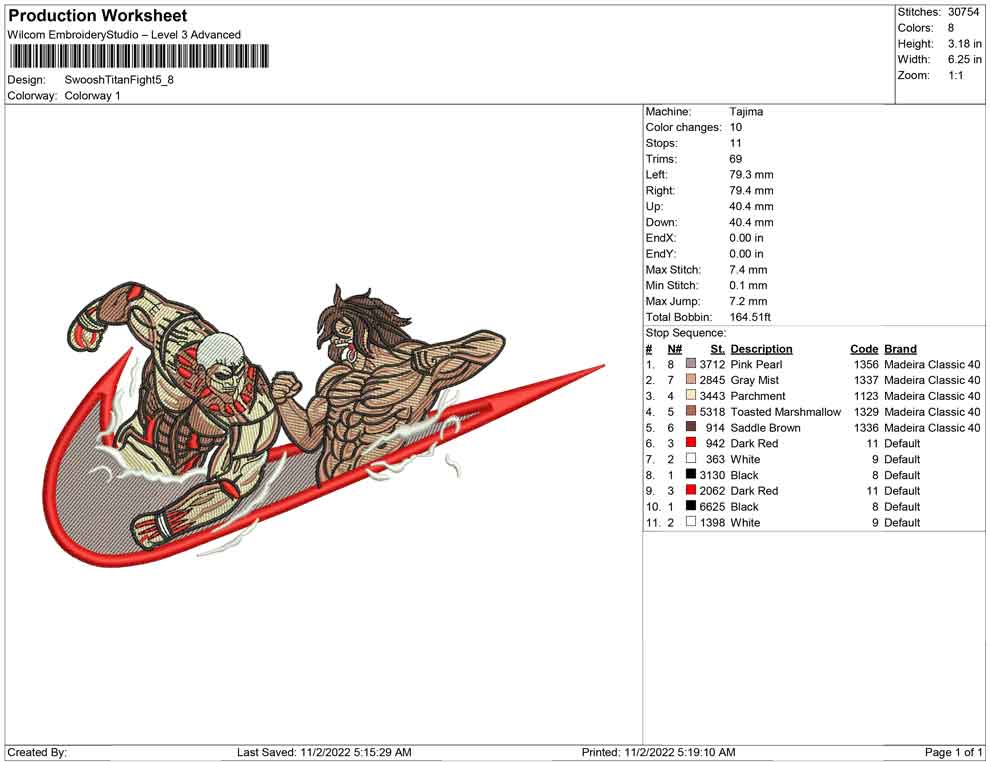This screenshot has height=762, width=990.
Task: Click the 'N#' column header
Action: 675,348
